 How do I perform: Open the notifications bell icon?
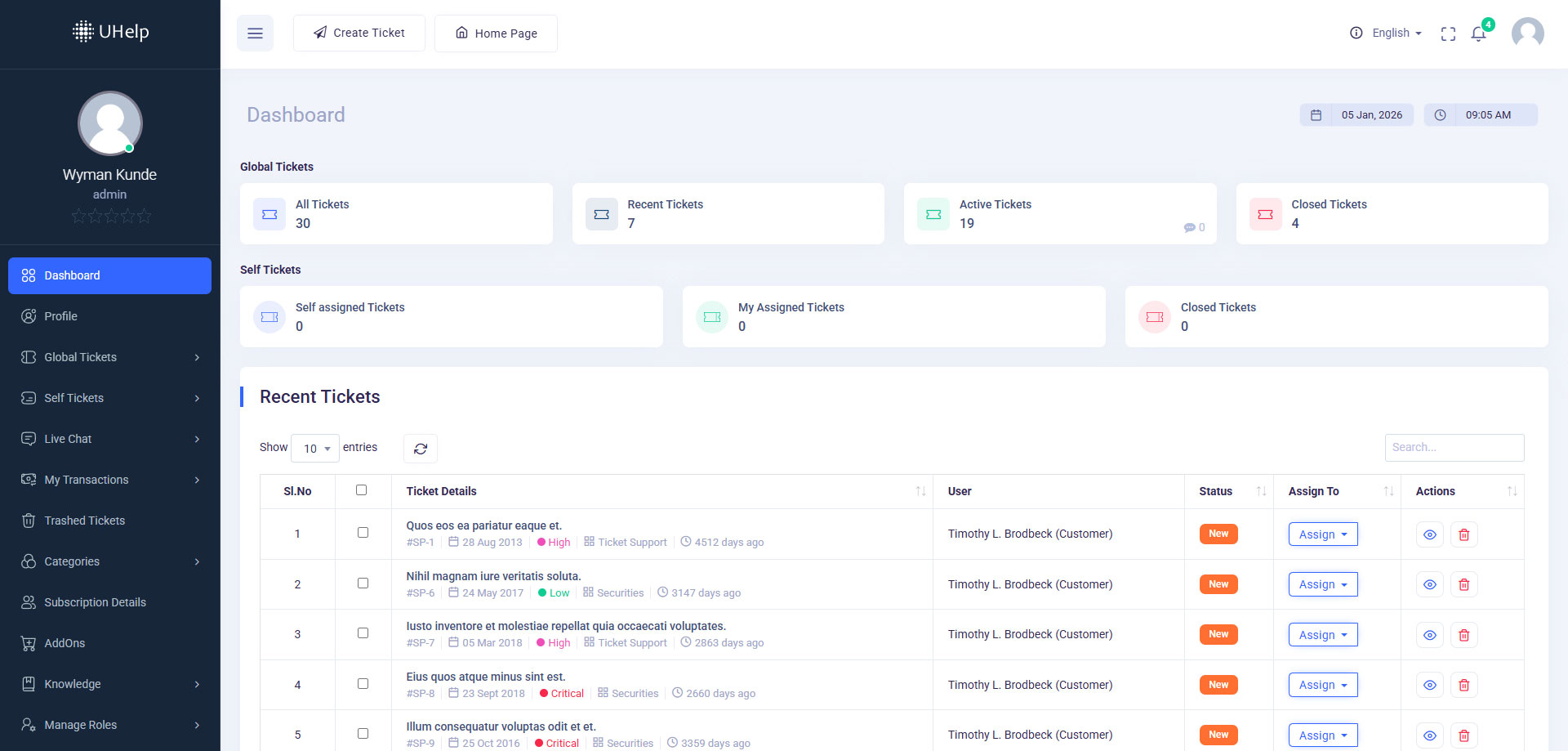click(x=1478, y=34)
